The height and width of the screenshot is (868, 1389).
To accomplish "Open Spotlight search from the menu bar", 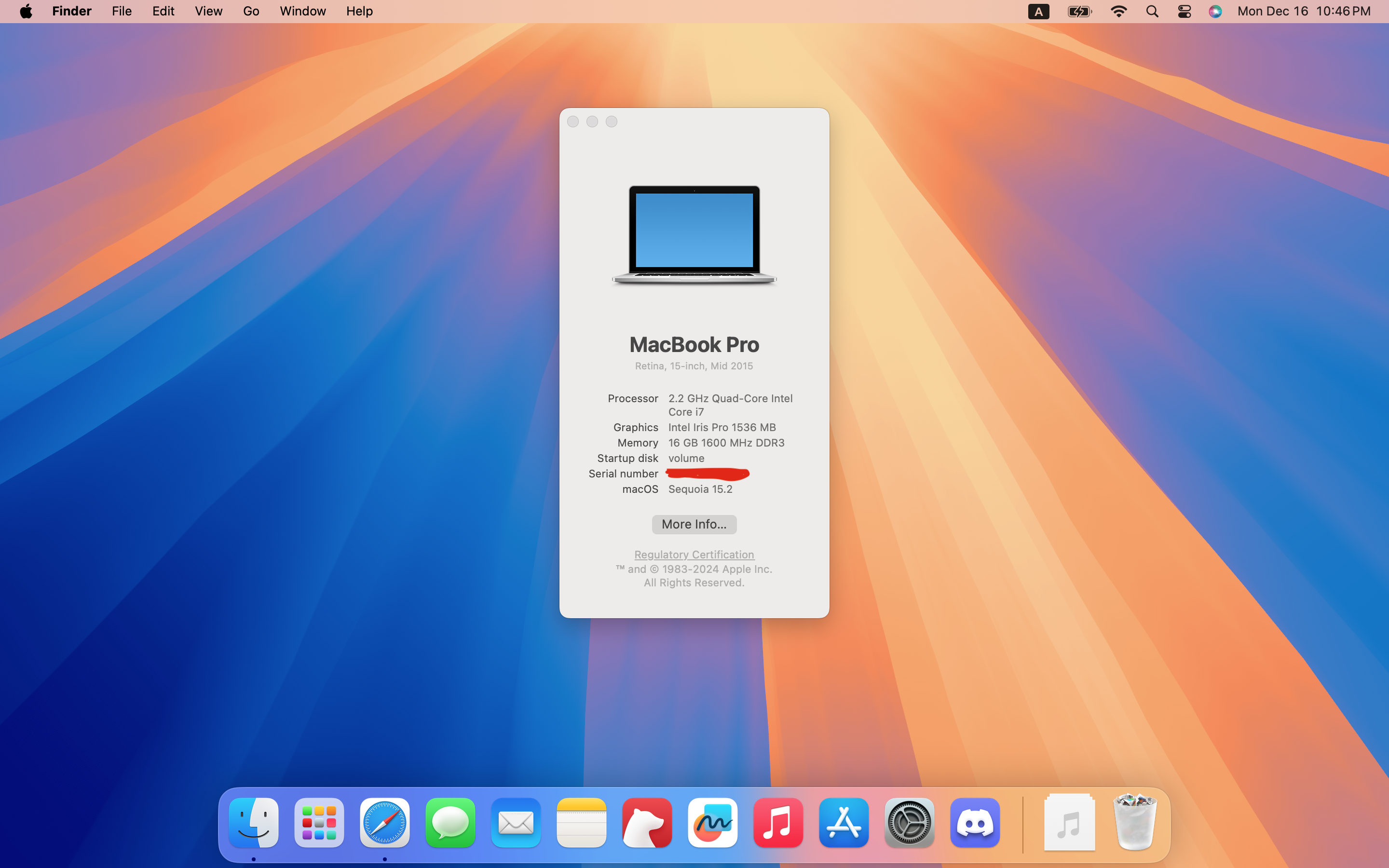I will click(1151, 11).
